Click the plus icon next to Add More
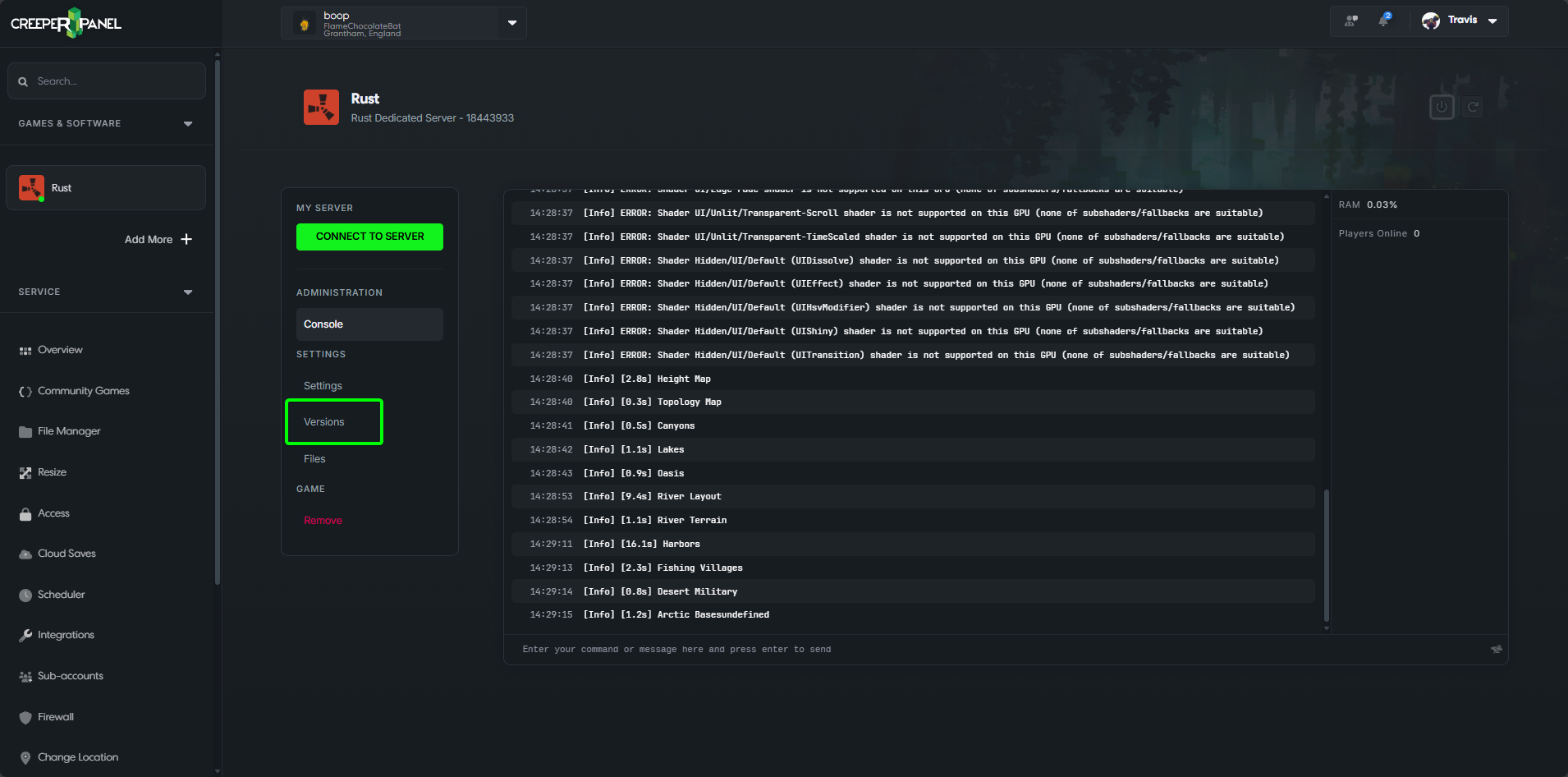The height and width of the screenshot is (777, 1568). tap(186, 239)
